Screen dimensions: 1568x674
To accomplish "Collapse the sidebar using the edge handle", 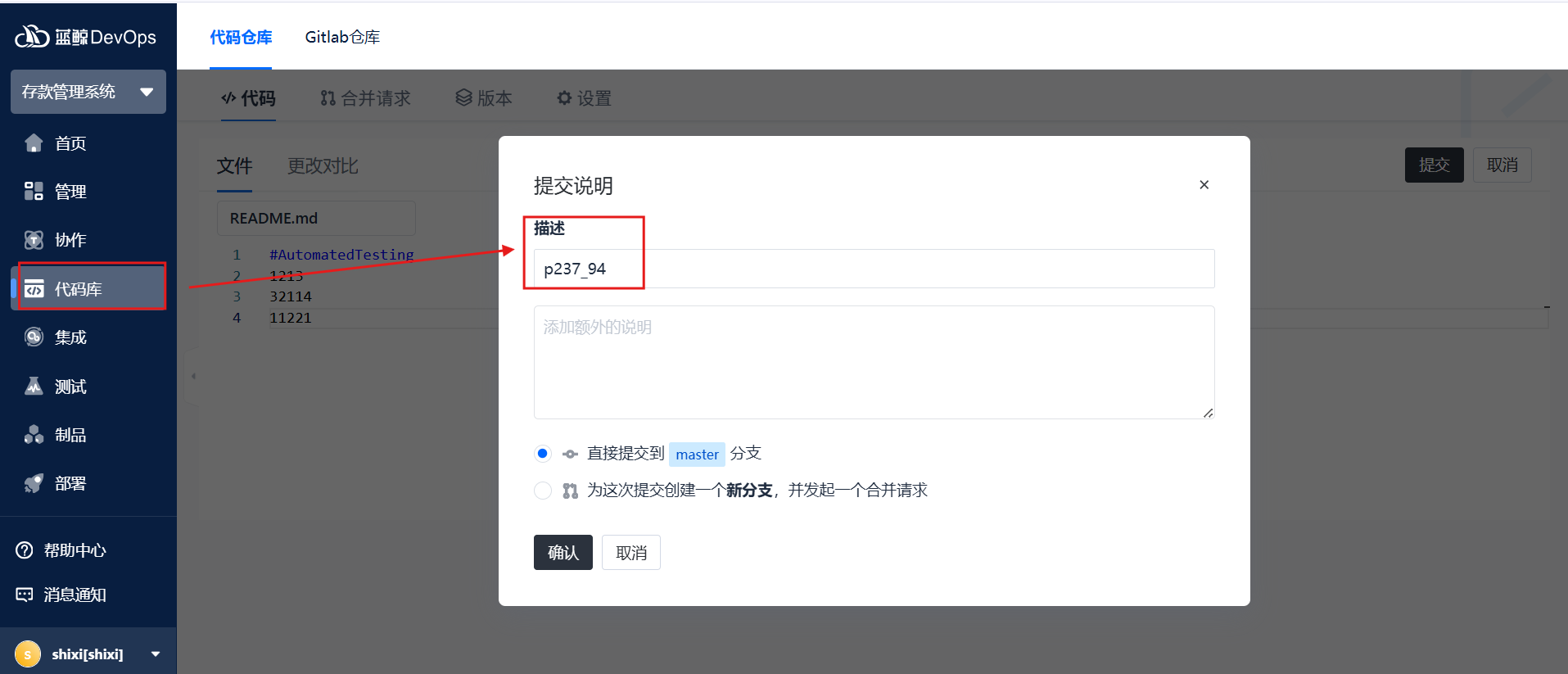I will (193, 376).
